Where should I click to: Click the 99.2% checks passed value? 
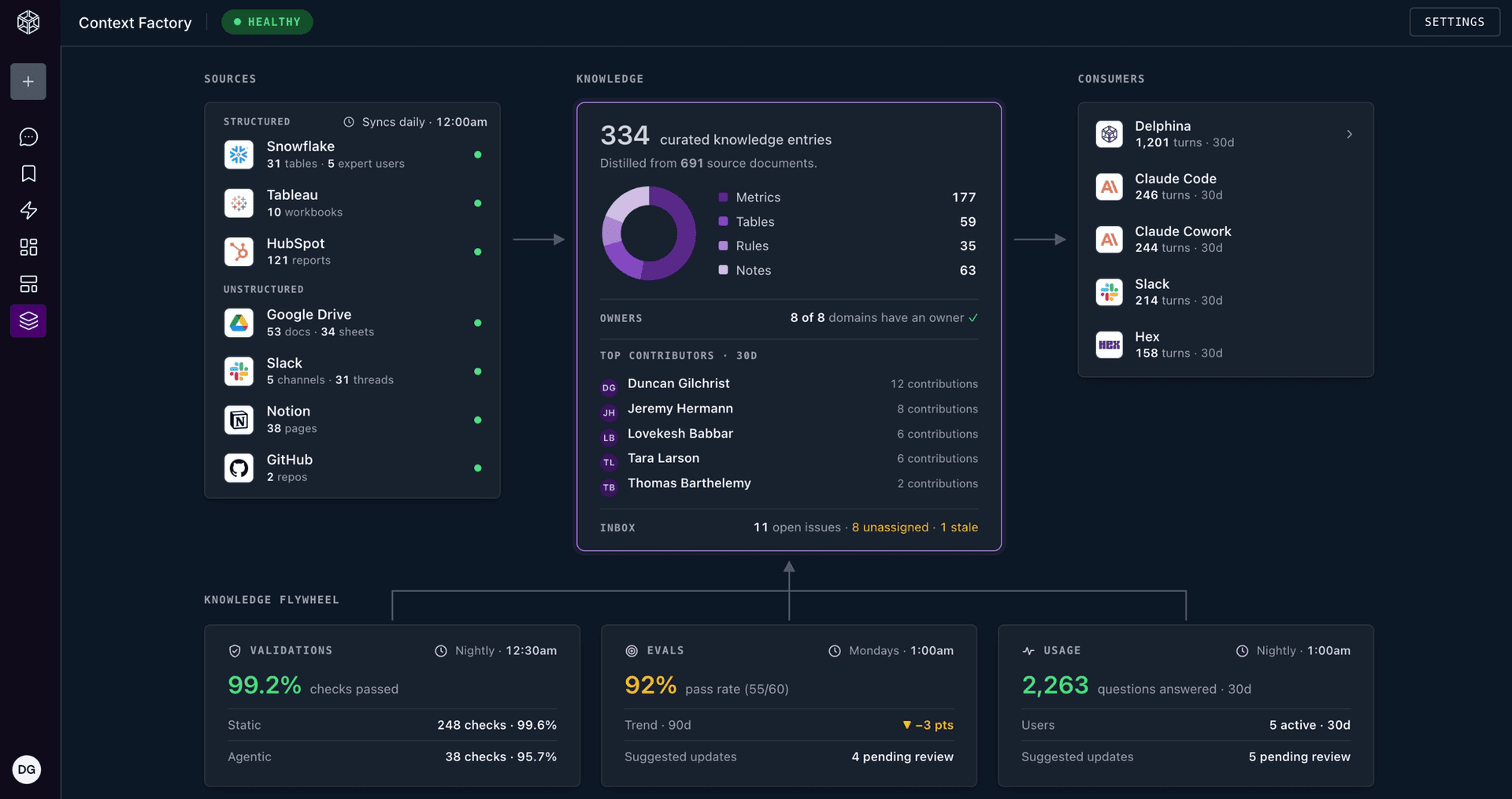pos(265,685)
